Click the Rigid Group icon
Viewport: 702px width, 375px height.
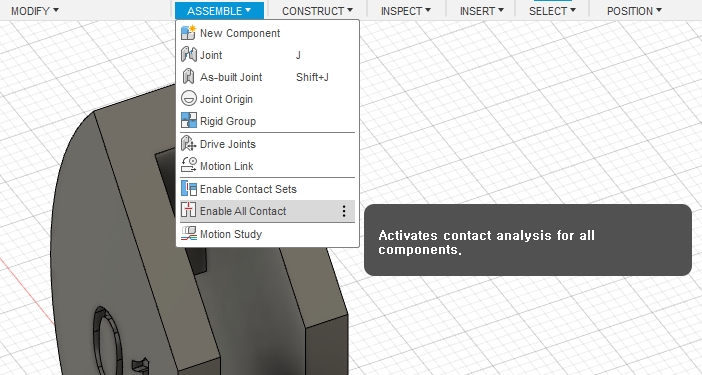(x=188, y=120)
